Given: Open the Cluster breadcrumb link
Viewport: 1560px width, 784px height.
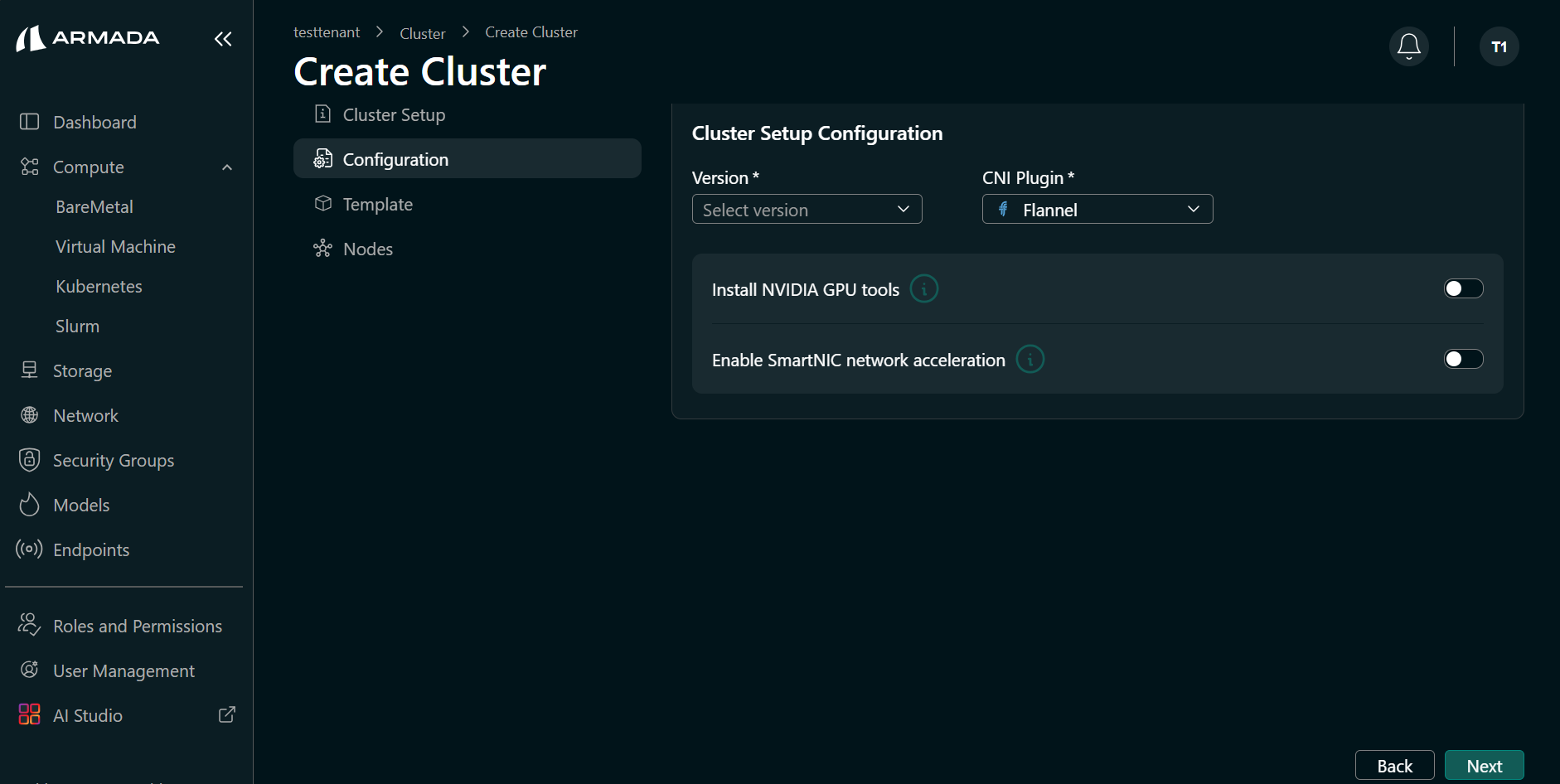Looking at the screenshot, I should pyautogui.click(x=422, y=32).
